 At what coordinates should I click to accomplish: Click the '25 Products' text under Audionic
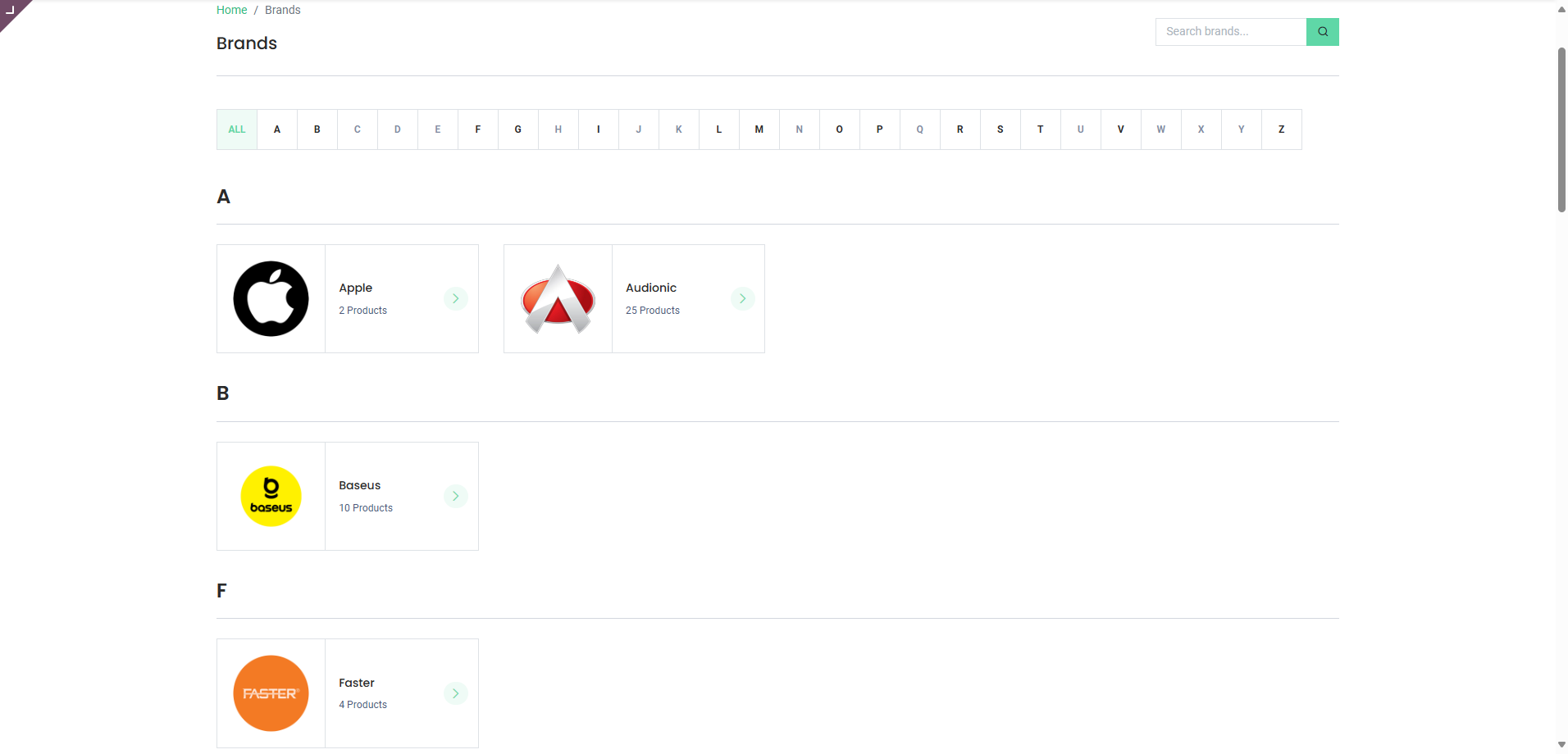click(653, 311)
